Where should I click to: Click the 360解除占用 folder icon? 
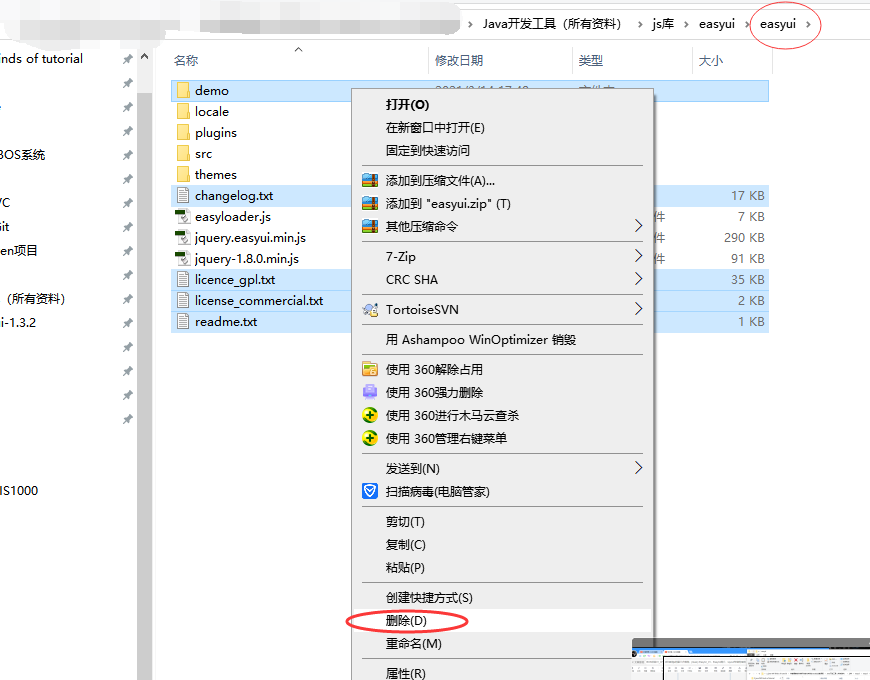pyautogui.click(x=368, y=369)
